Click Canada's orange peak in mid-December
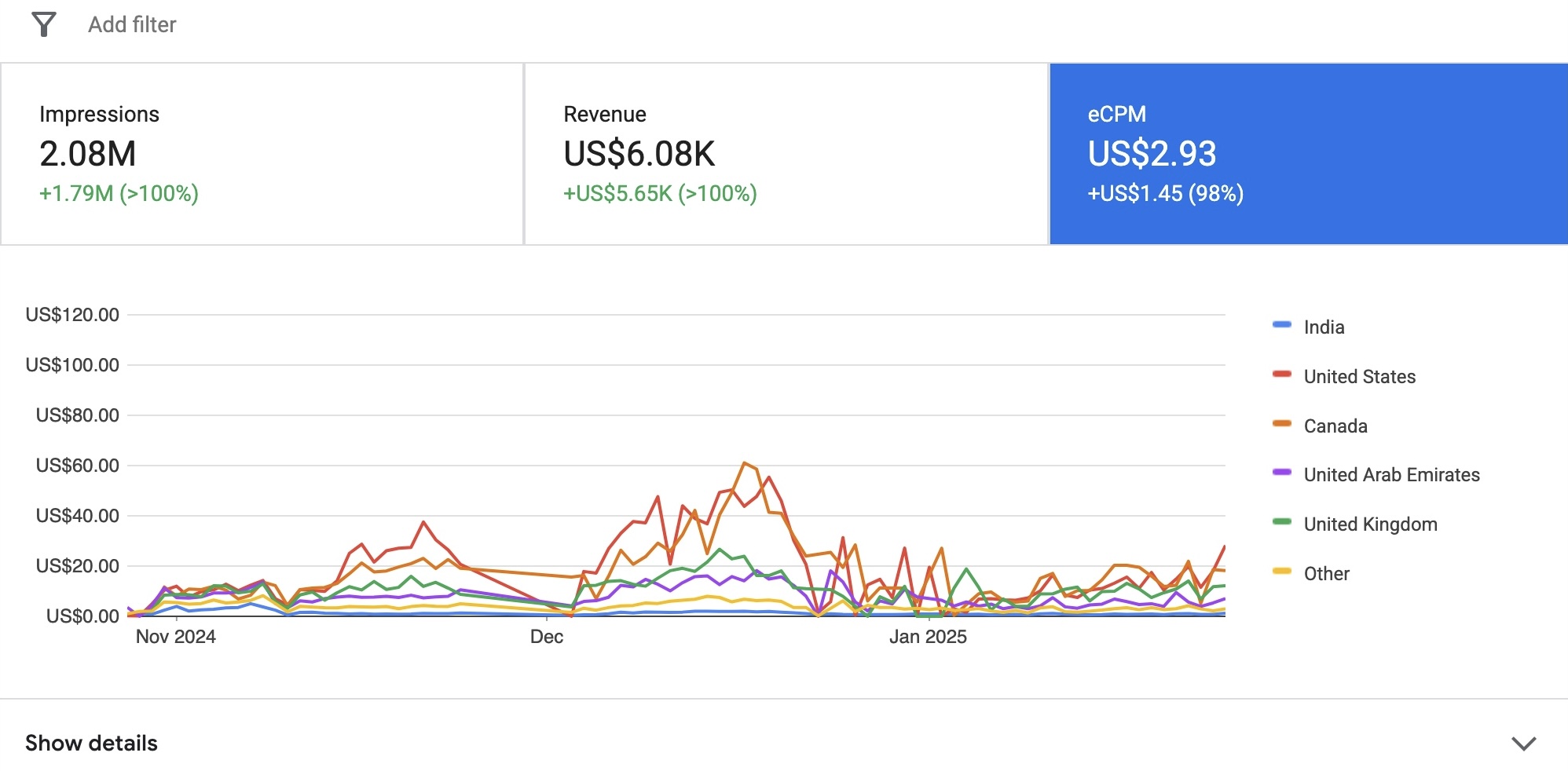1568x771 pixels. tap(744, 463)
